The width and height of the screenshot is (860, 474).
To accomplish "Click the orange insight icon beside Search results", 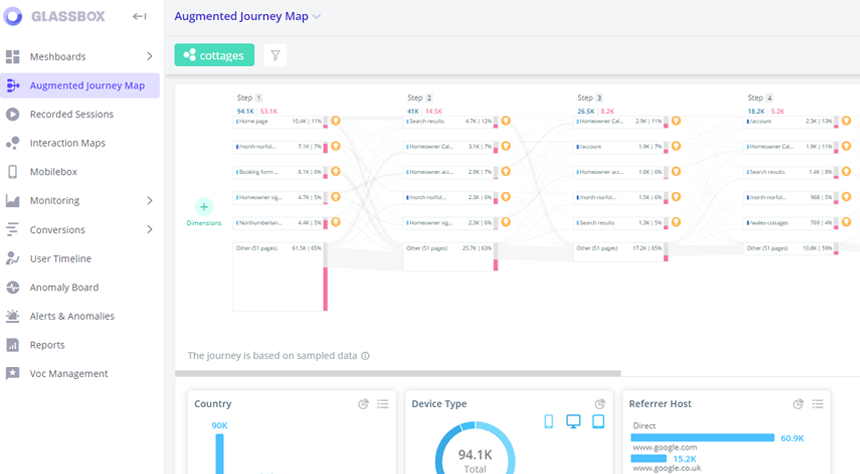I will (506, 121).
